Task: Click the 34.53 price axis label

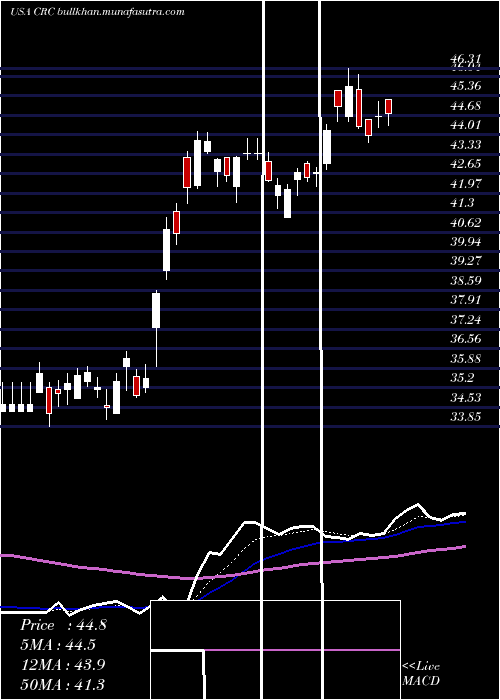Action: pos(466,397)
